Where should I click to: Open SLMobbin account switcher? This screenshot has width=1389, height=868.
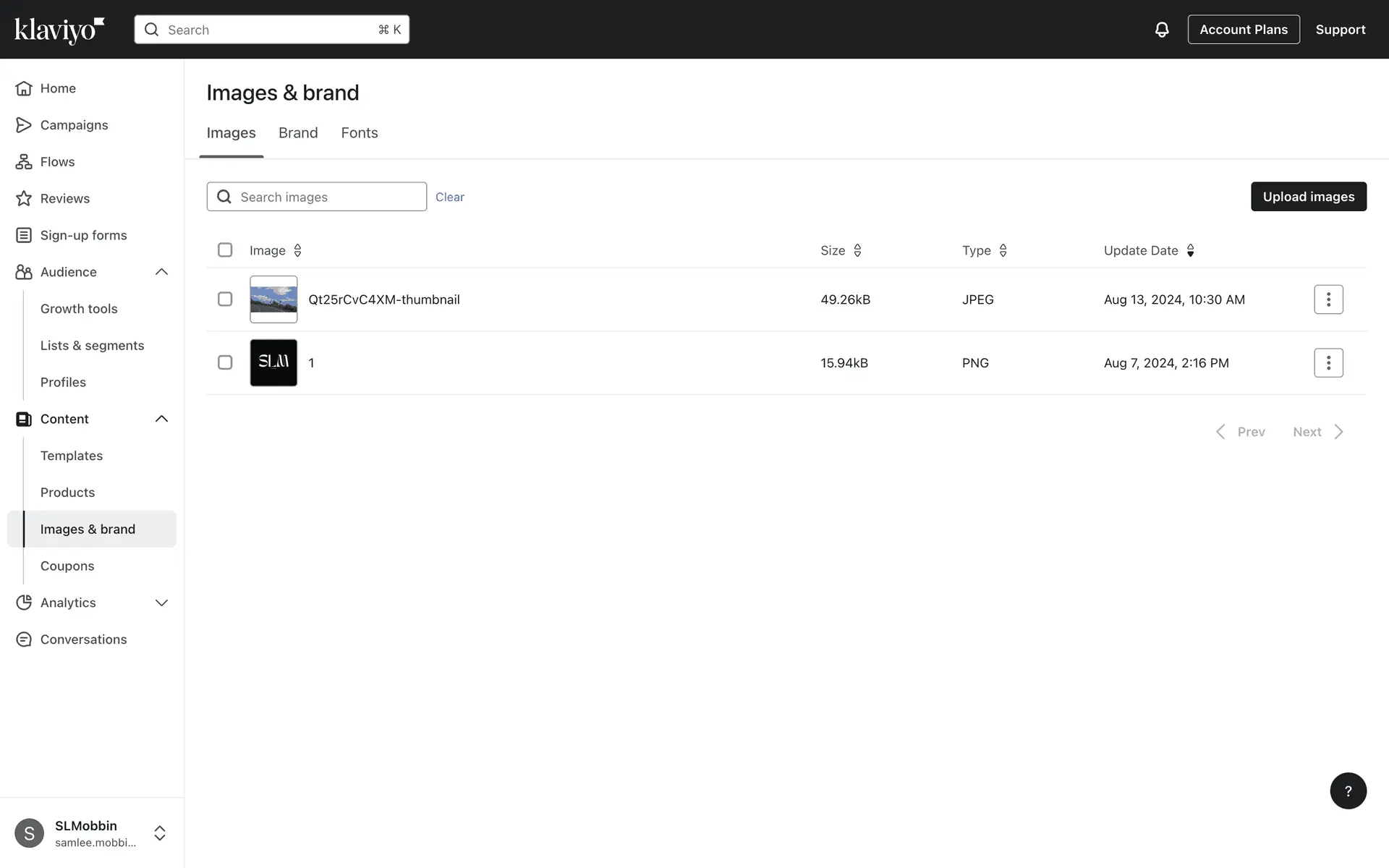pos(160,833)
